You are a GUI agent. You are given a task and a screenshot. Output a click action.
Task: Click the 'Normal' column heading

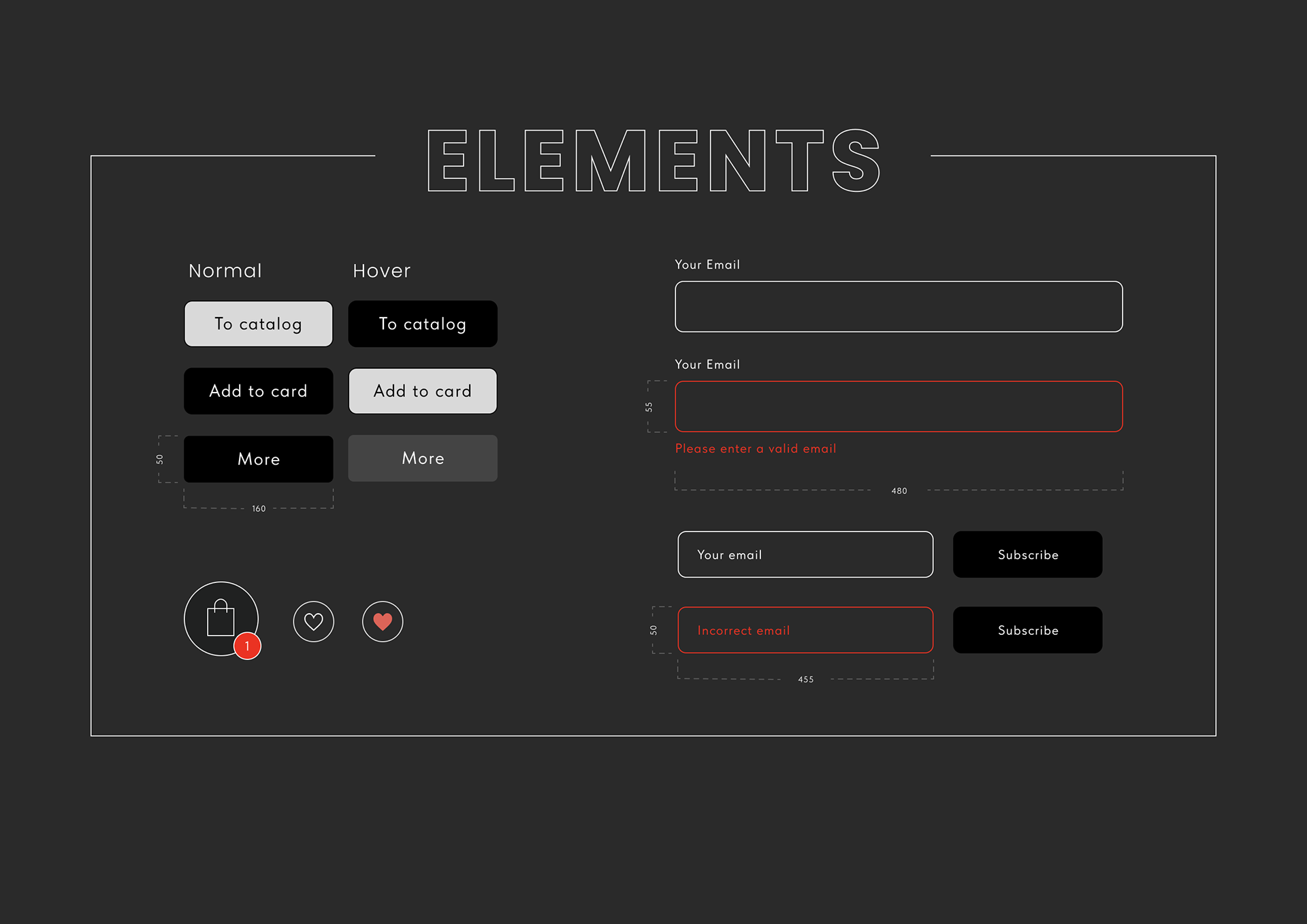(x=225, y=271)
